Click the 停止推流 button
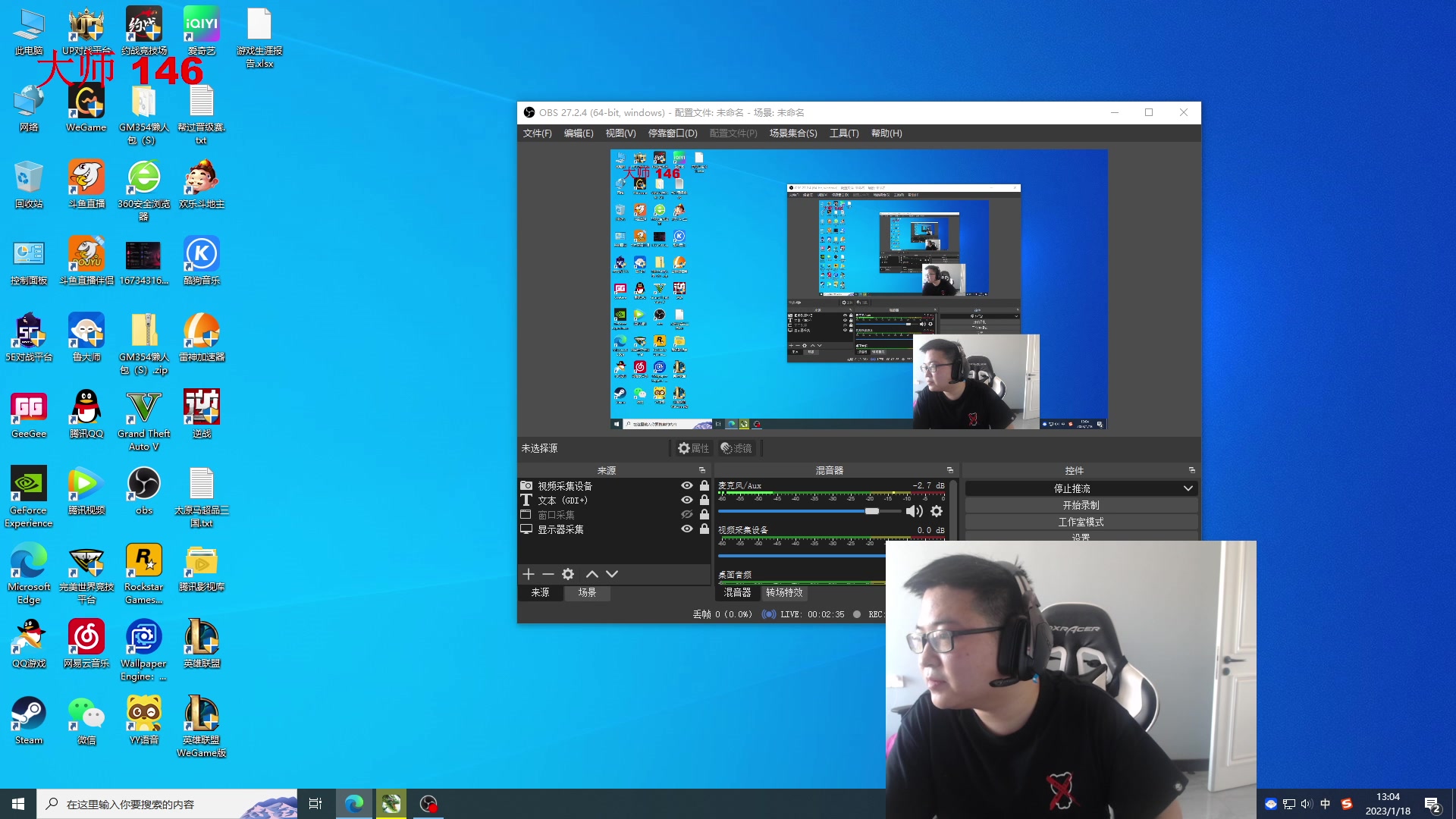This screenshot has height=819, width=1456. (x=1072, y=489)
